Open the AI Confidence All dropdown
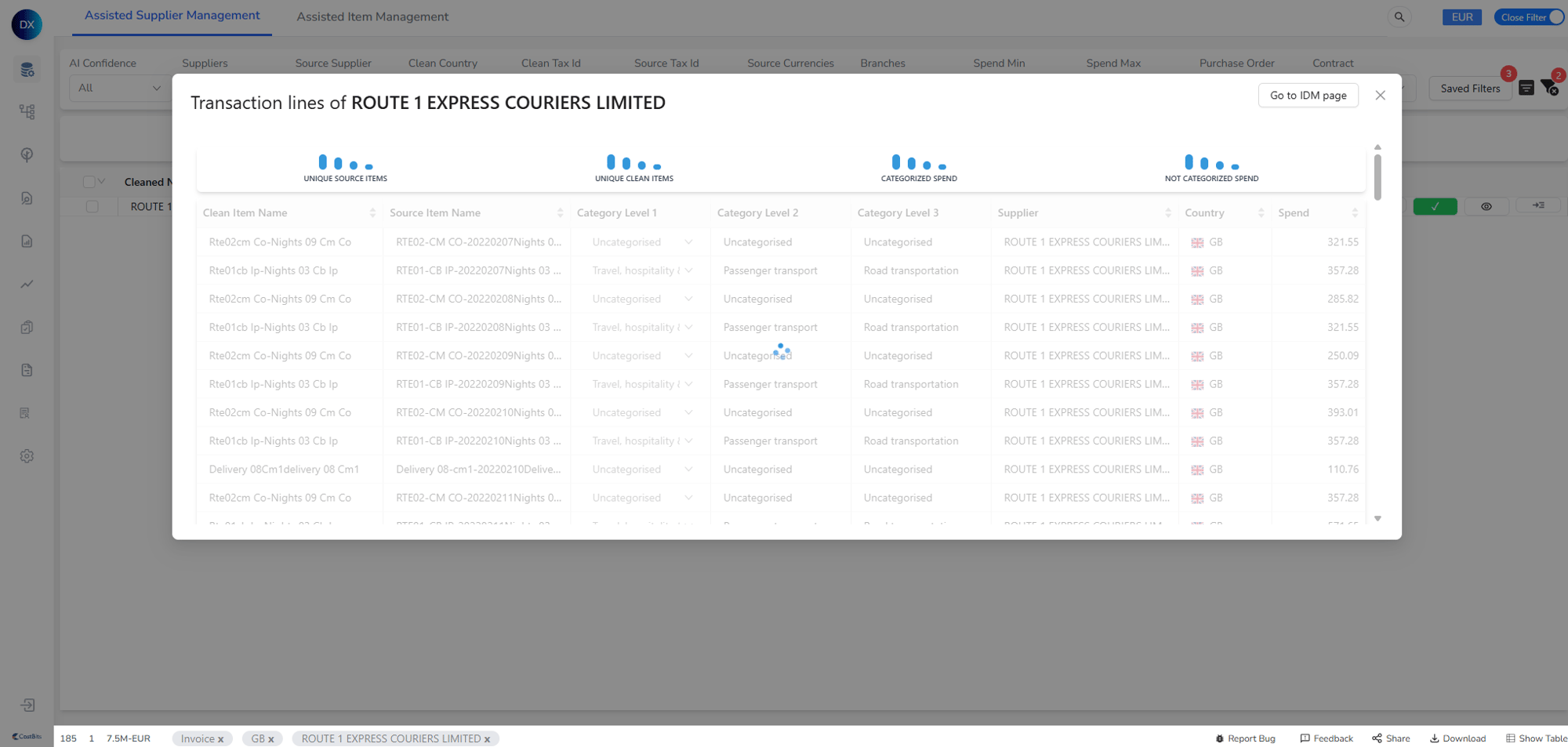1568x747 pixels. (118, 88)
